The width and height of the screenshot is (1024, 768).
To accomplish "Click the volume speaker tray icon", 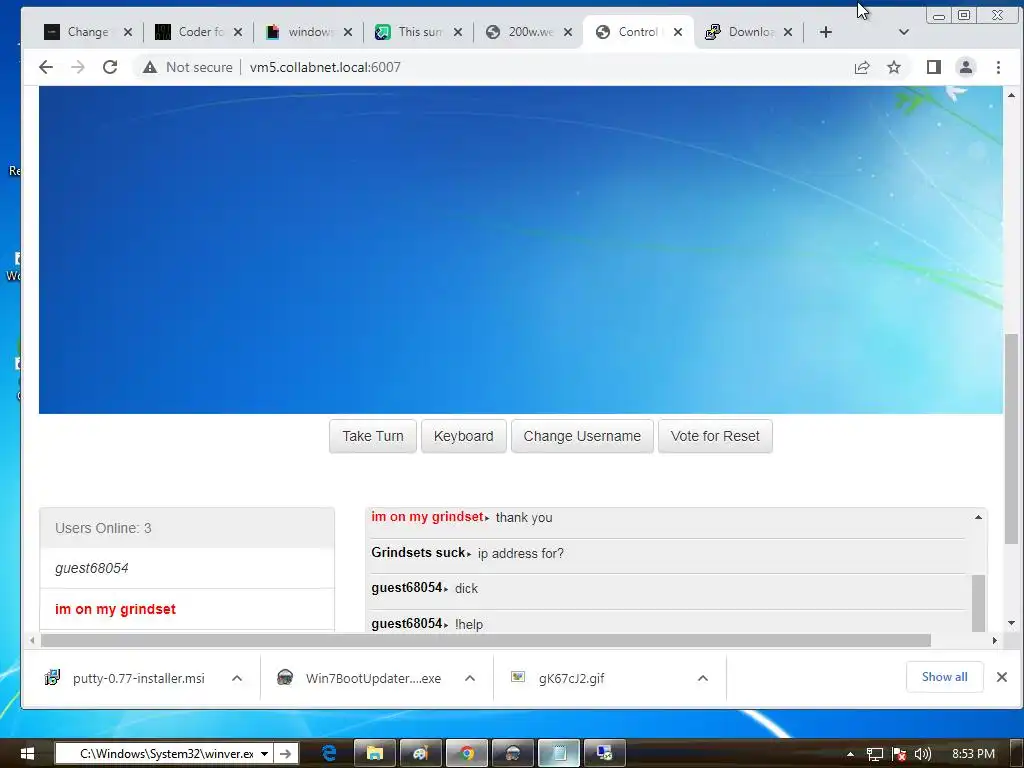I will pos(923,754).
